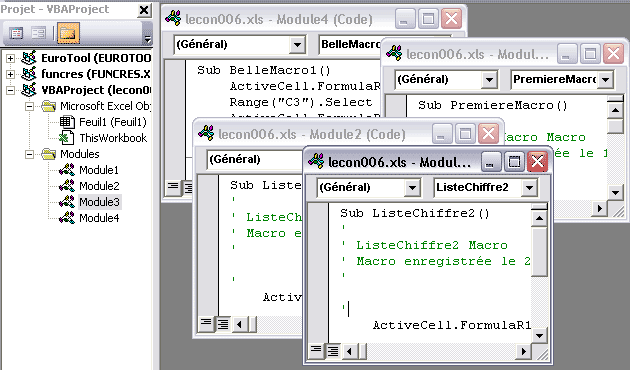Collapse the Microsoft Excel Objects folder
Viewport: 630px width, 370px height.
pos(29,106)
